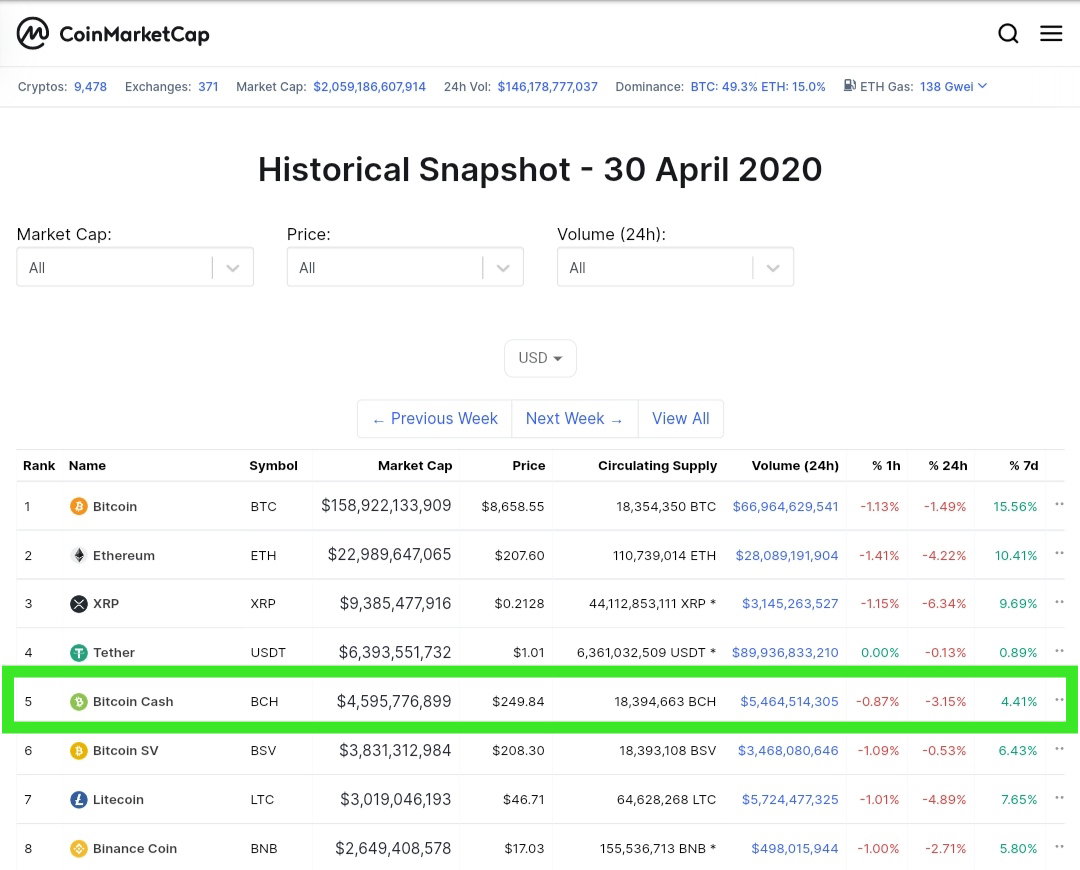Open more options dots in Litecoin row
Viewport: 1080px width, 870px height.
tap(1059, 798)
